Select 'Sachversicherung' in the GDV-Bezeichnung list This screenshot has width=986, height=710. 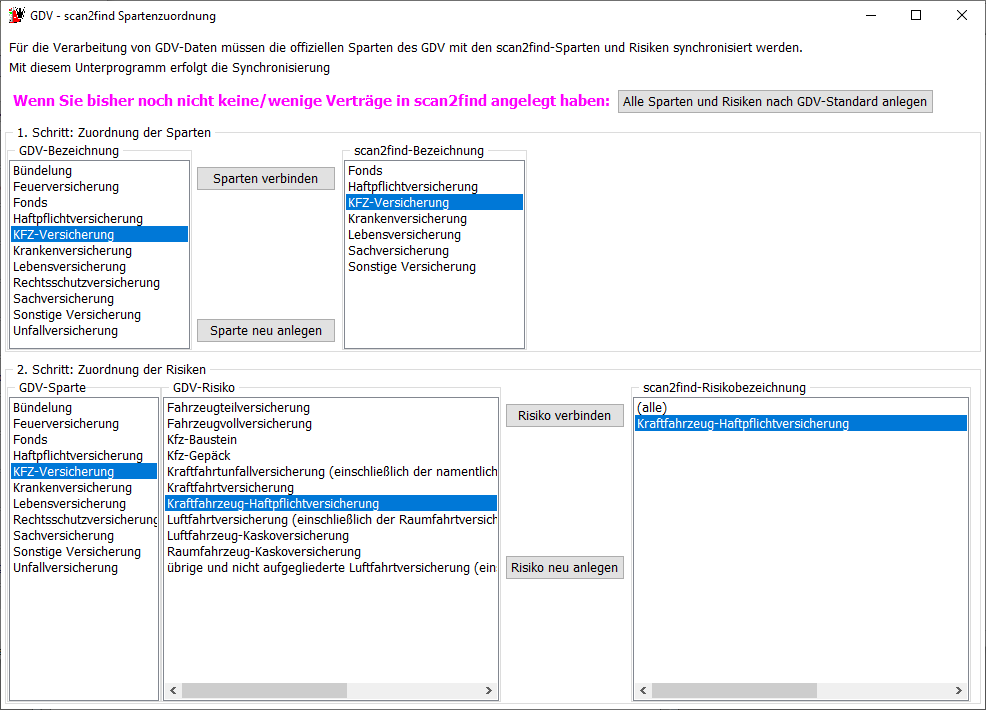[x=99, y=299]
